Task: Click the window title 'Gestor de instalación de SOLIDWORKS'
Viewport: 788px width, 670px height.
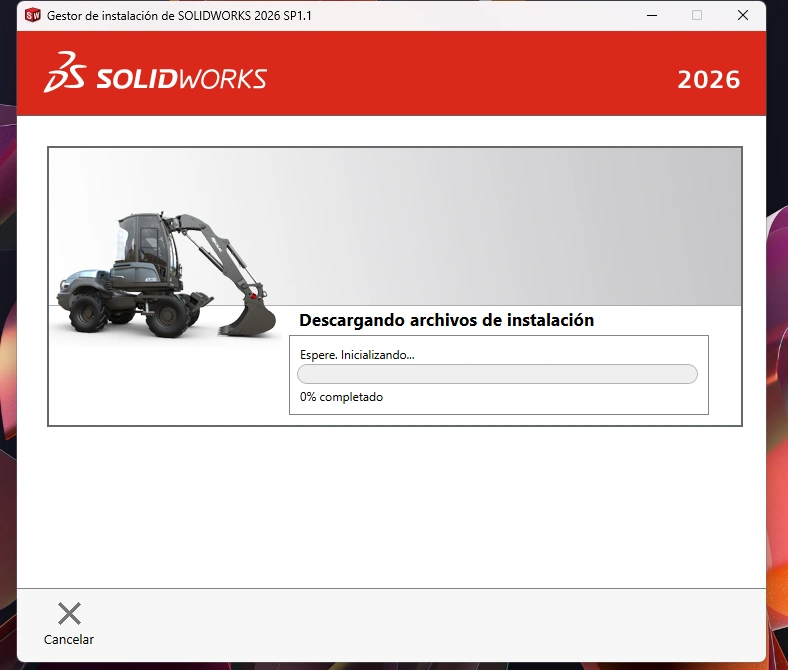Action: pos(179,16)
